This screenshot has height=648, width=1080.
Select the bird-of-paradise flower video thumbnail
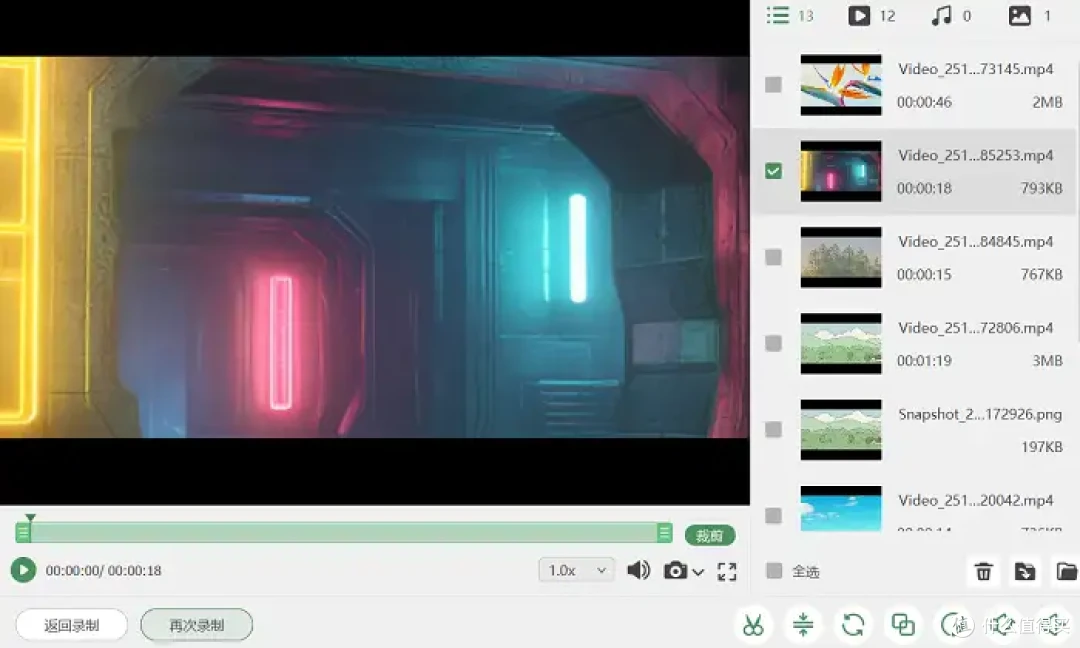click(840, 85)
